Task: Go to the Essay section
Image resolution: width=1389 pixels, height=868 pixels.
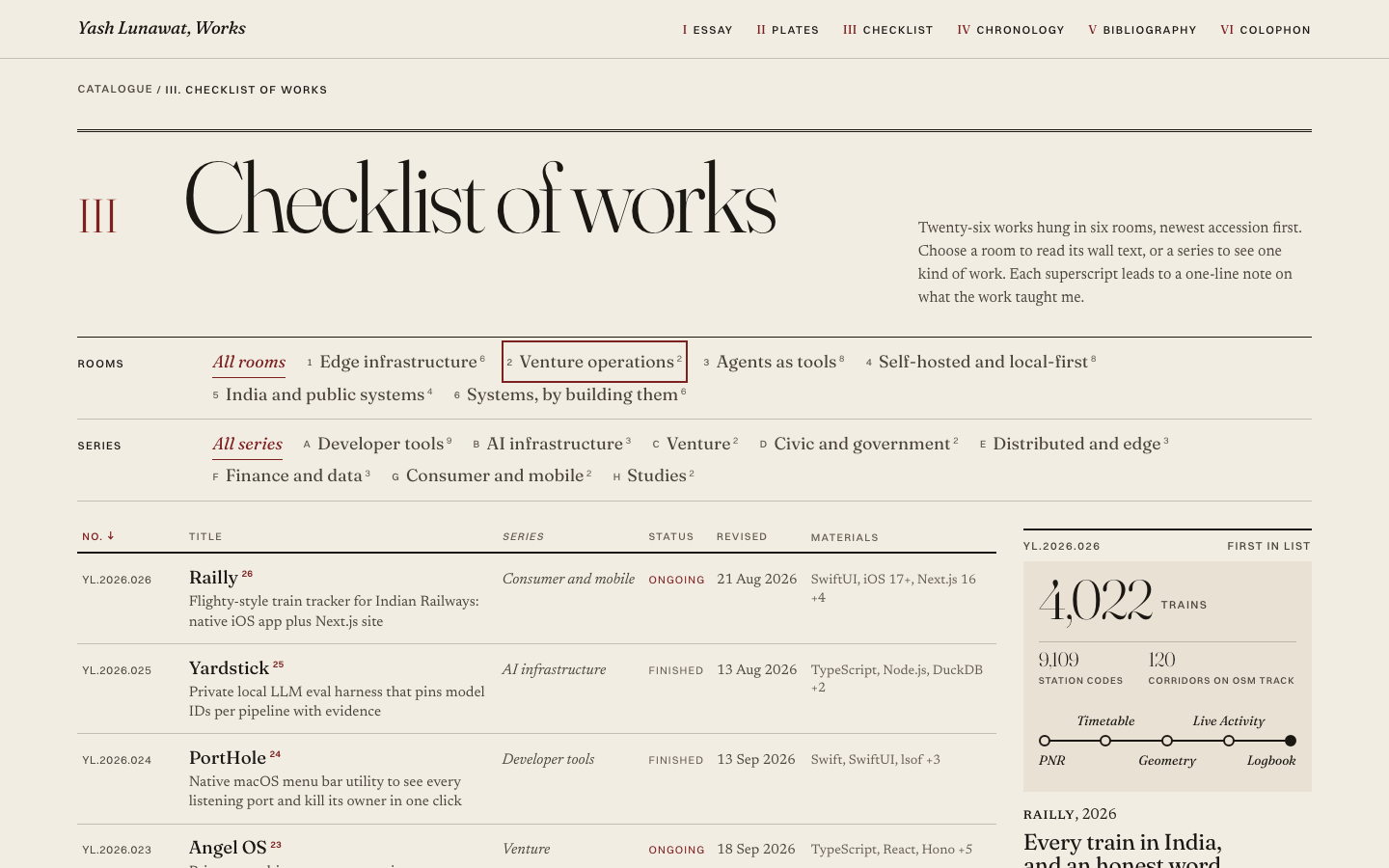Action: 707,30
